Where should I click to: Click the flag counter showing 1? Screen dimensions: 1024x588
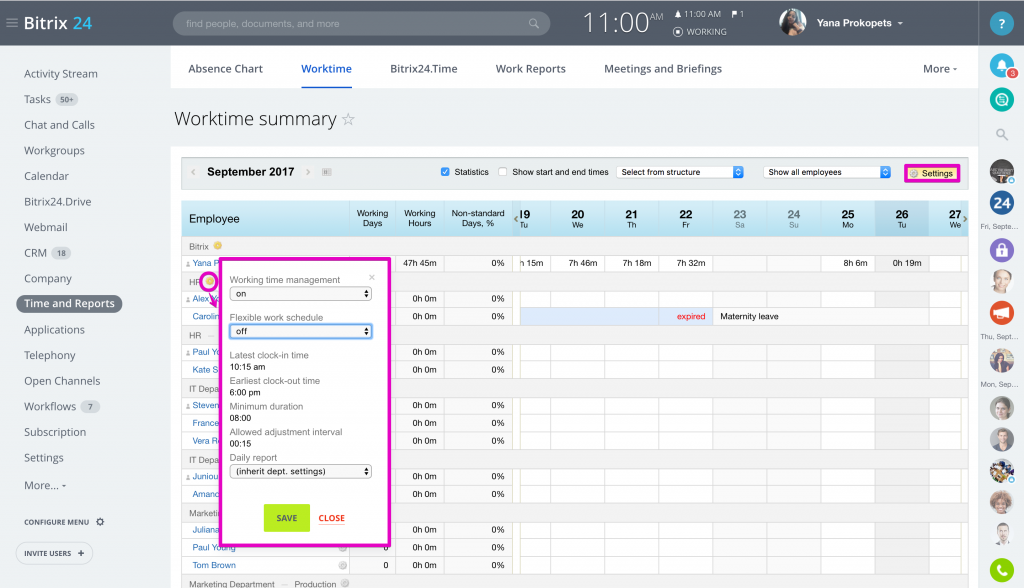tap(737, 14)
